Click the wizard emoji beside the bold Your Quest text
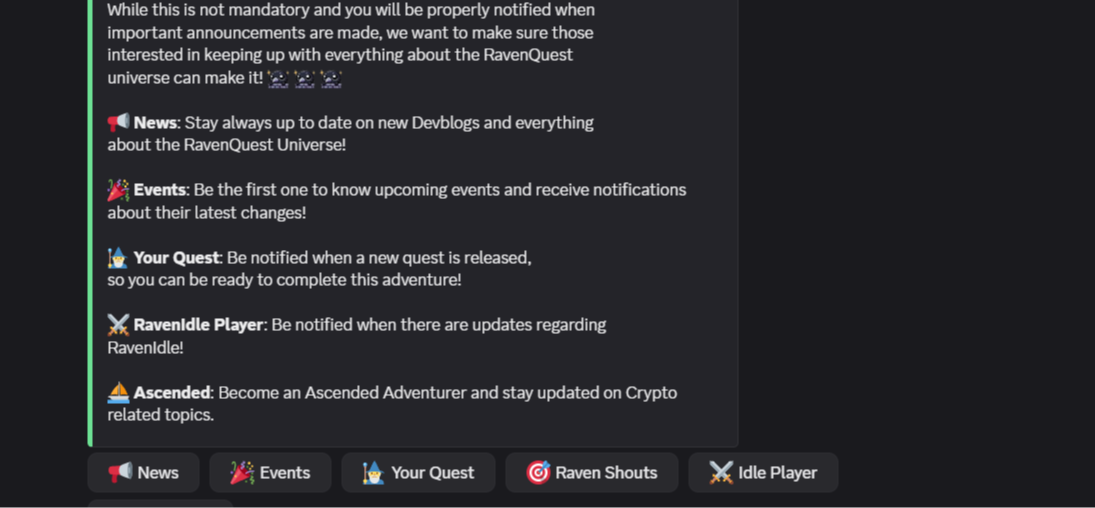This screenshot has width=1095, height=508. coord(119,257)
